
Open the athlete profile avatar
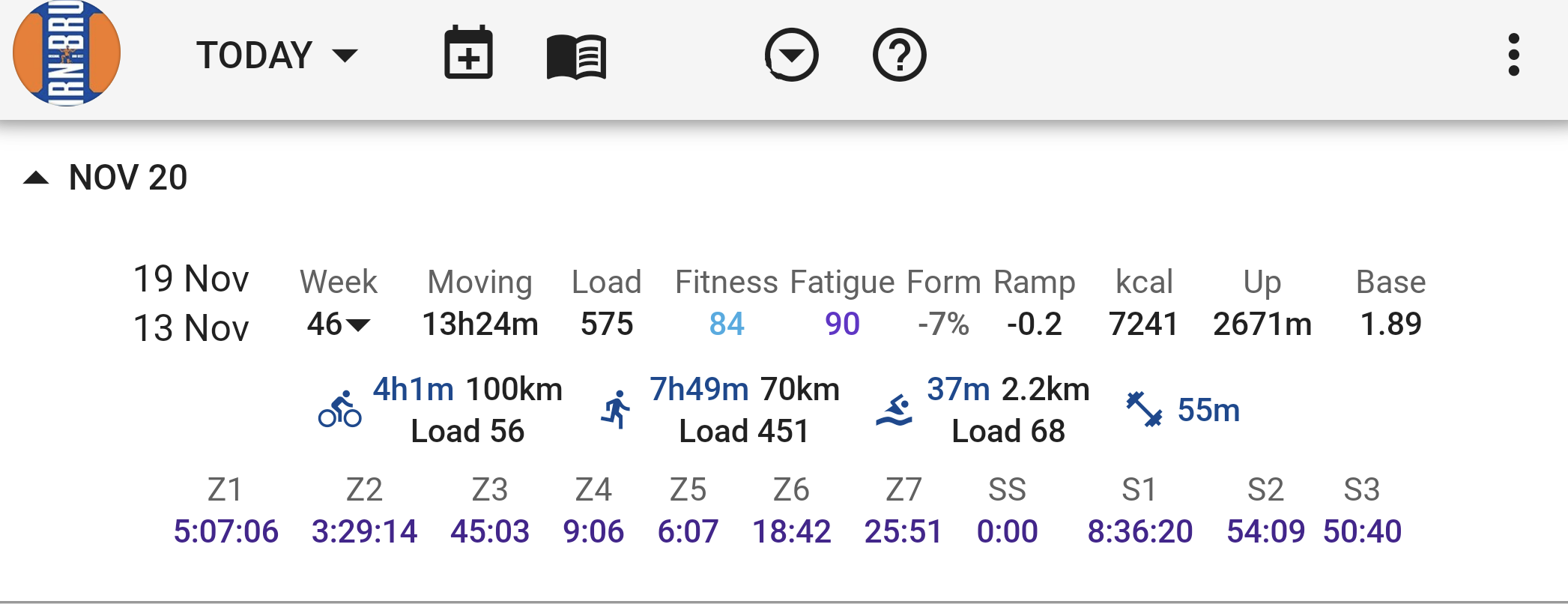(67, 53)
